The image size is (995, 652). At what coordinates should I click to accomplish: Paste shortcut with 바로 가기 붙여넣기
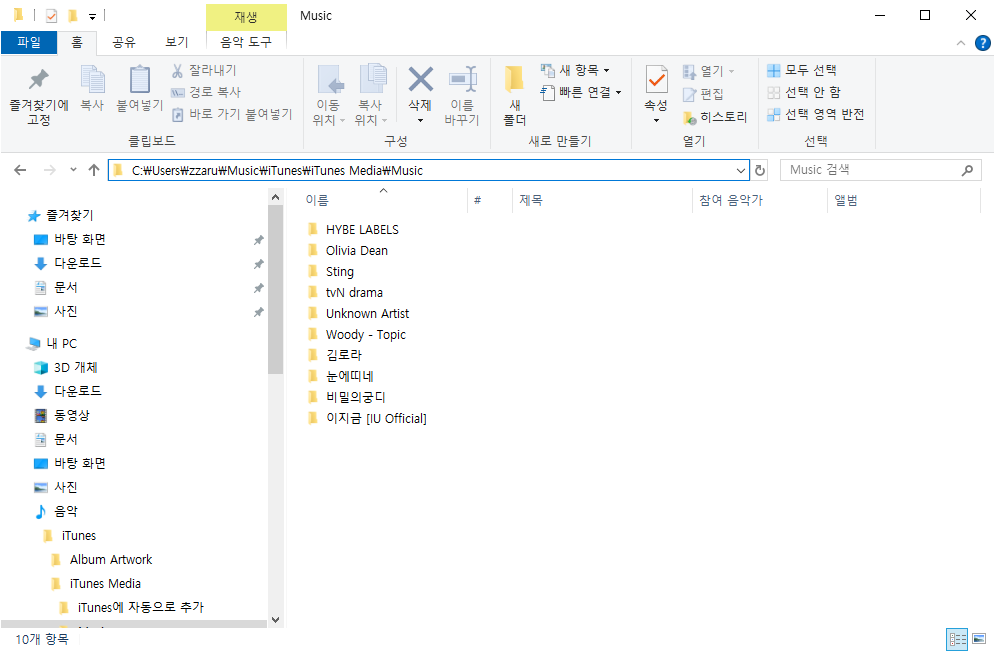pyautogui.click(x=232, y=114)
